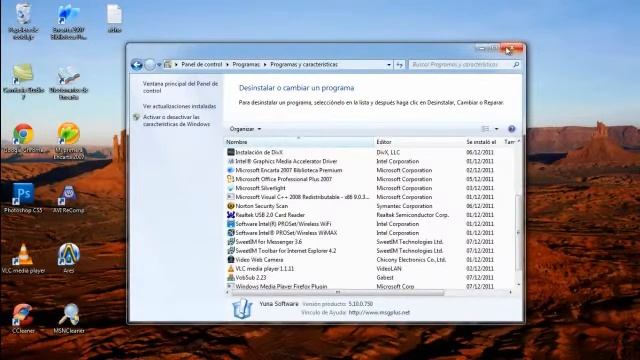The height and width of the screenshot is (360, 640).
Task: Select the blank file icon on desktop
Action: pyautogui.click(x=115, y=18)
